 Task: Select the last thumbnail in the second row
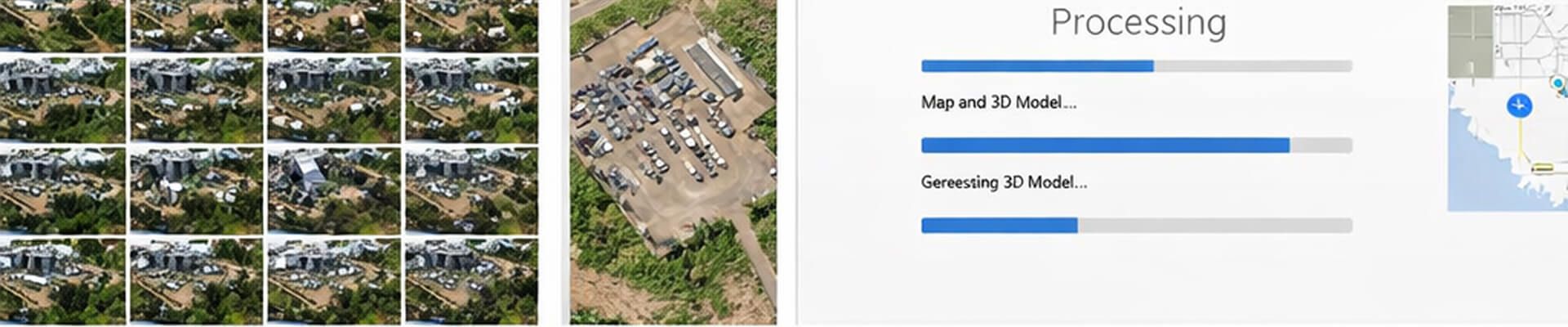click(471, 99)
